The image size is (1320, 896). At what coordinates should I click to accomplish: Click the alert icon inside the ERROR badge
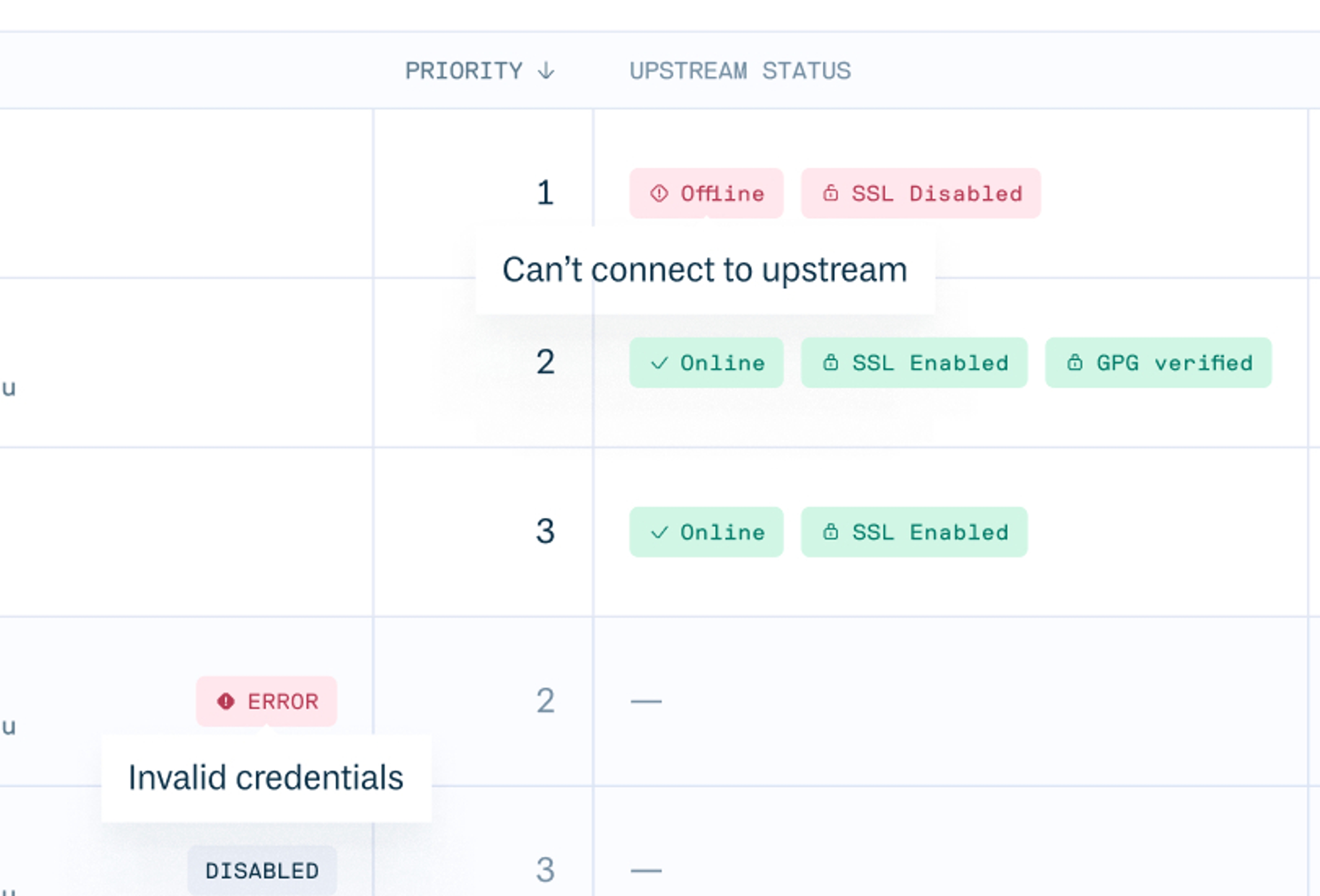pos(225,701)
